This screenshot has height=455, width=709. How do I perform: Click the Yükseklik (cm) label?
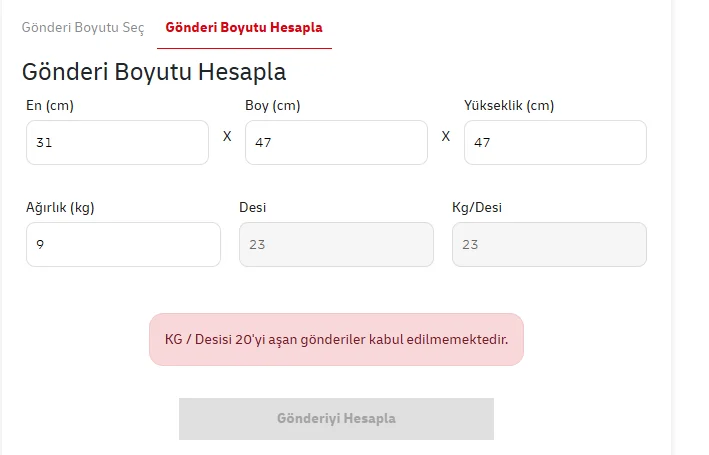pyautogui.click(x=509, y=105)
